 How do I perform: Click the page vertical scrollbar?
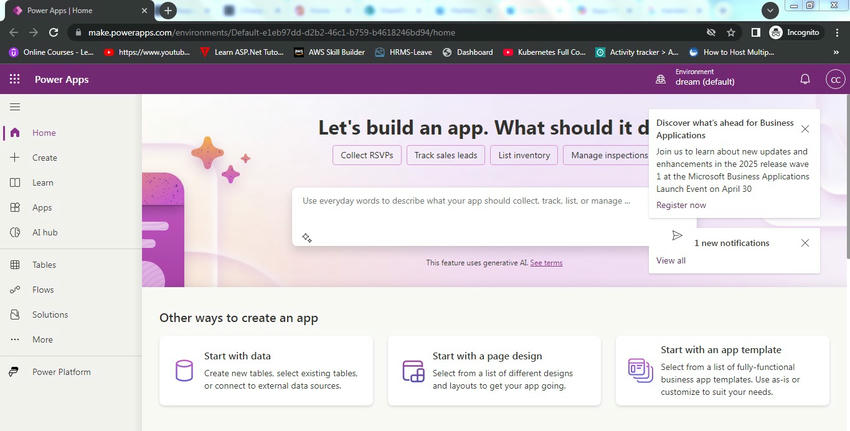click(848, 179)
